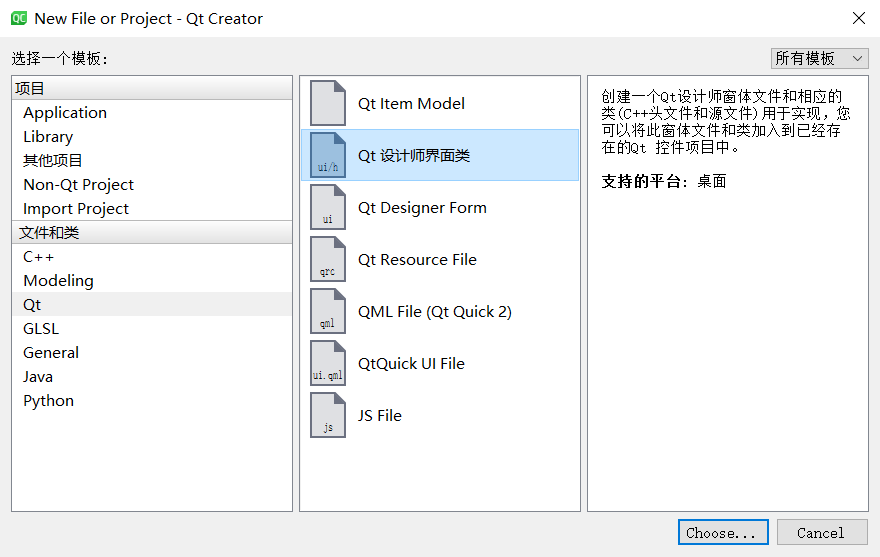Viewport: 880px width, 557px height.
Task: Click the 项目 section header
Action: tap(152, 88)
